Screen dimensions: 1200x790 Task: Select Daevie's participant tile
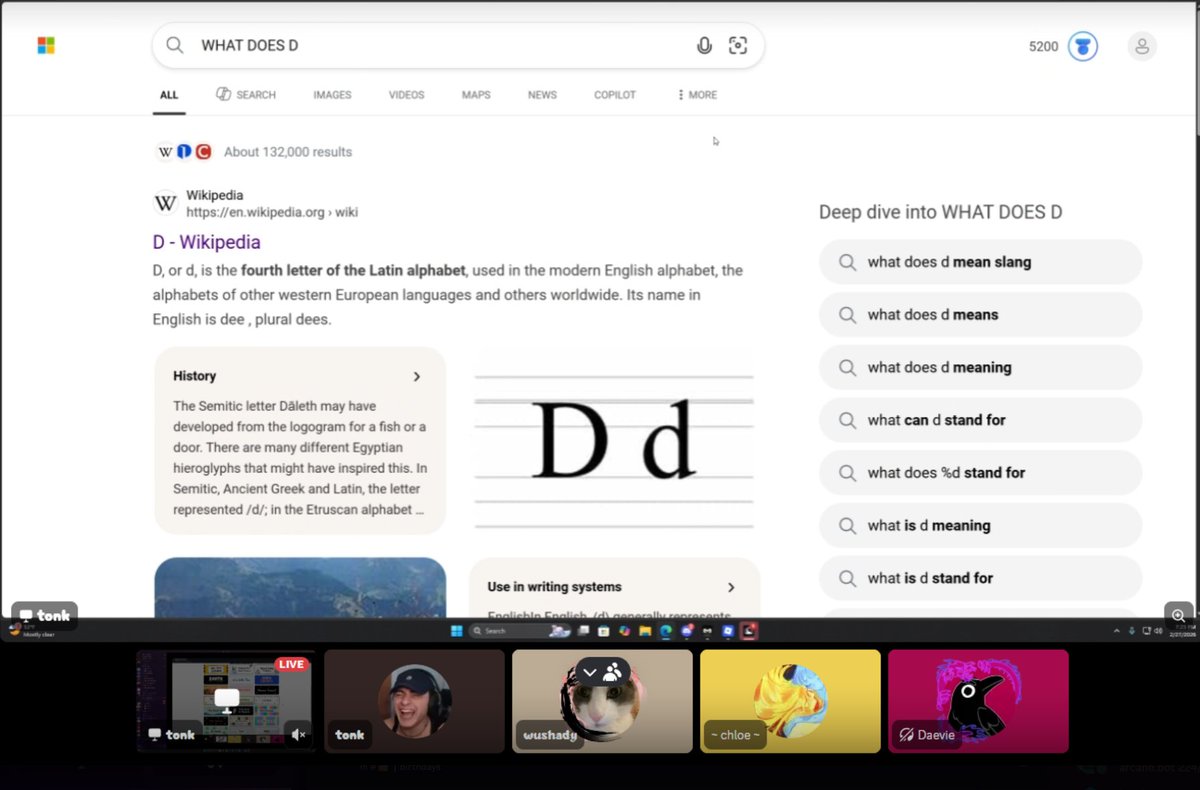pyautogui.click(x=978, y=701)
